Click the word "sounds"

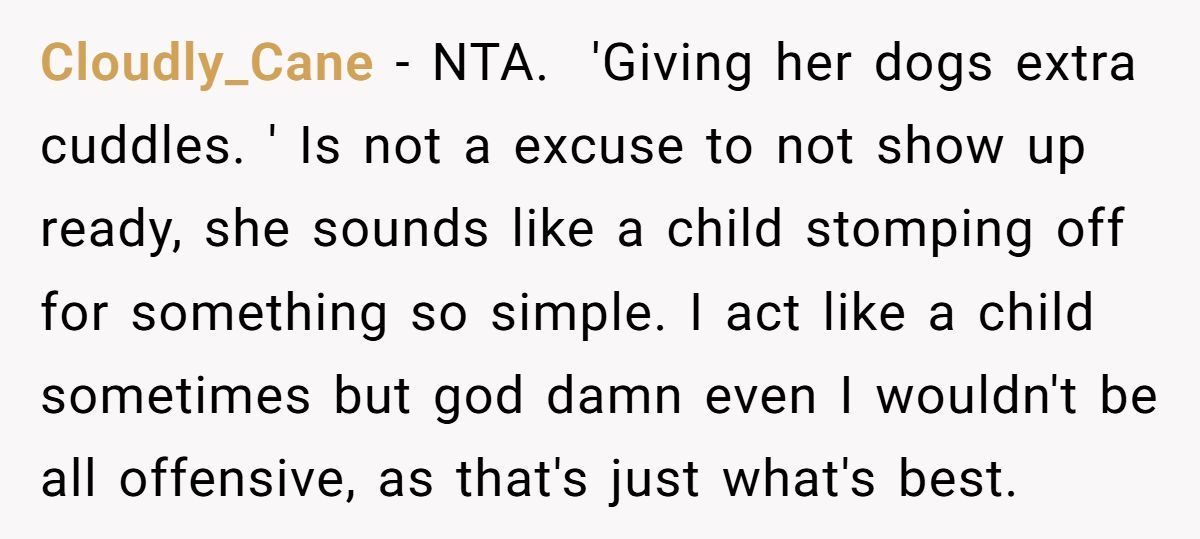click(400, 229)
